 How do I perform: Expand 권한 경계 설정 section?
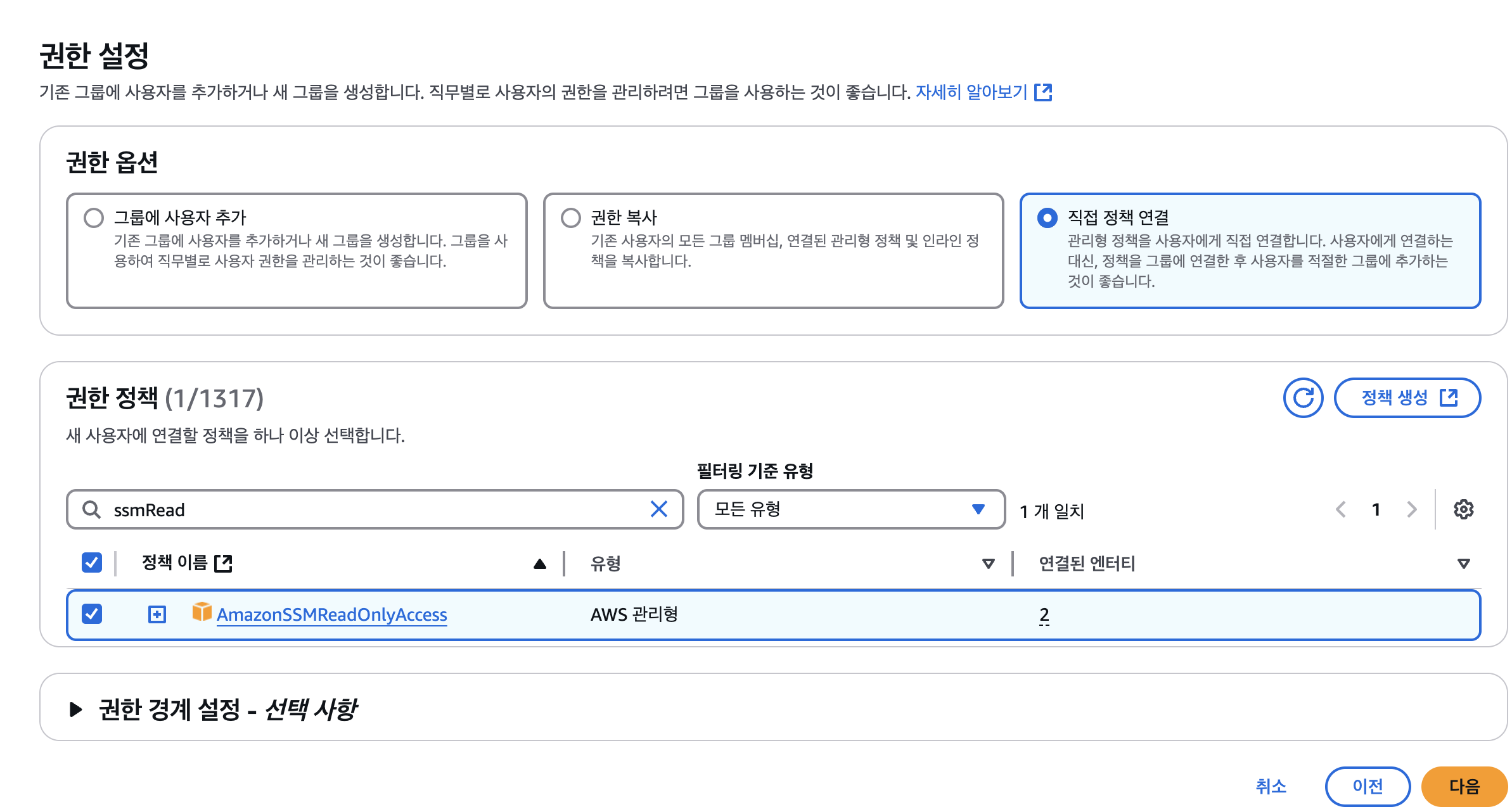75,709
